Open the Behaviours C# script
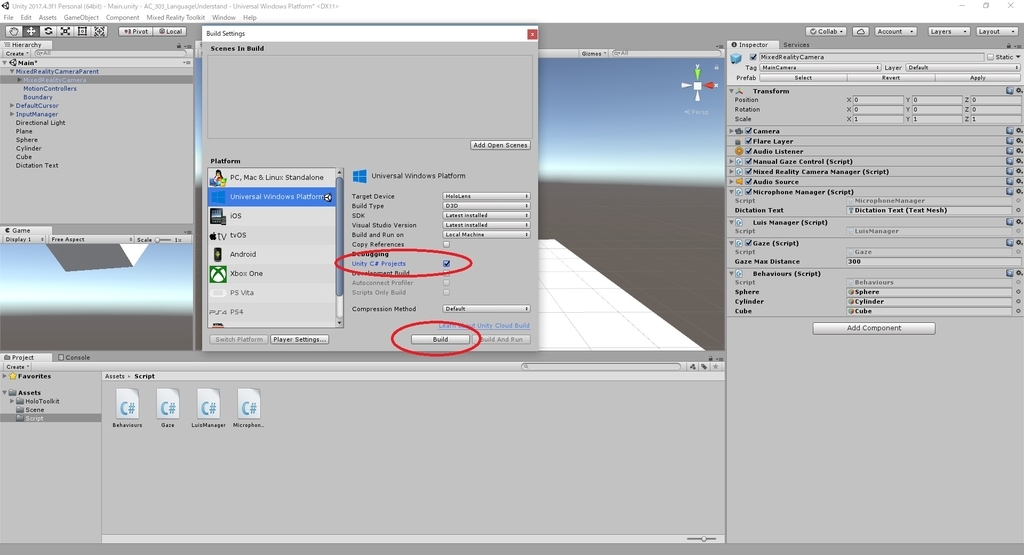 127,408
